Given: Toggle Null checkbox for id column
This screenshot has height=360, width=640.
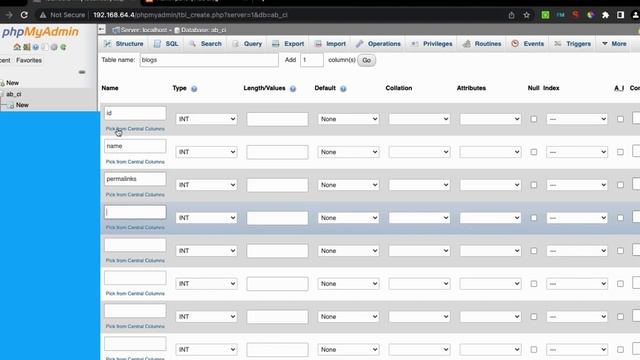Looking at the screenshot, I should [533, 119].
